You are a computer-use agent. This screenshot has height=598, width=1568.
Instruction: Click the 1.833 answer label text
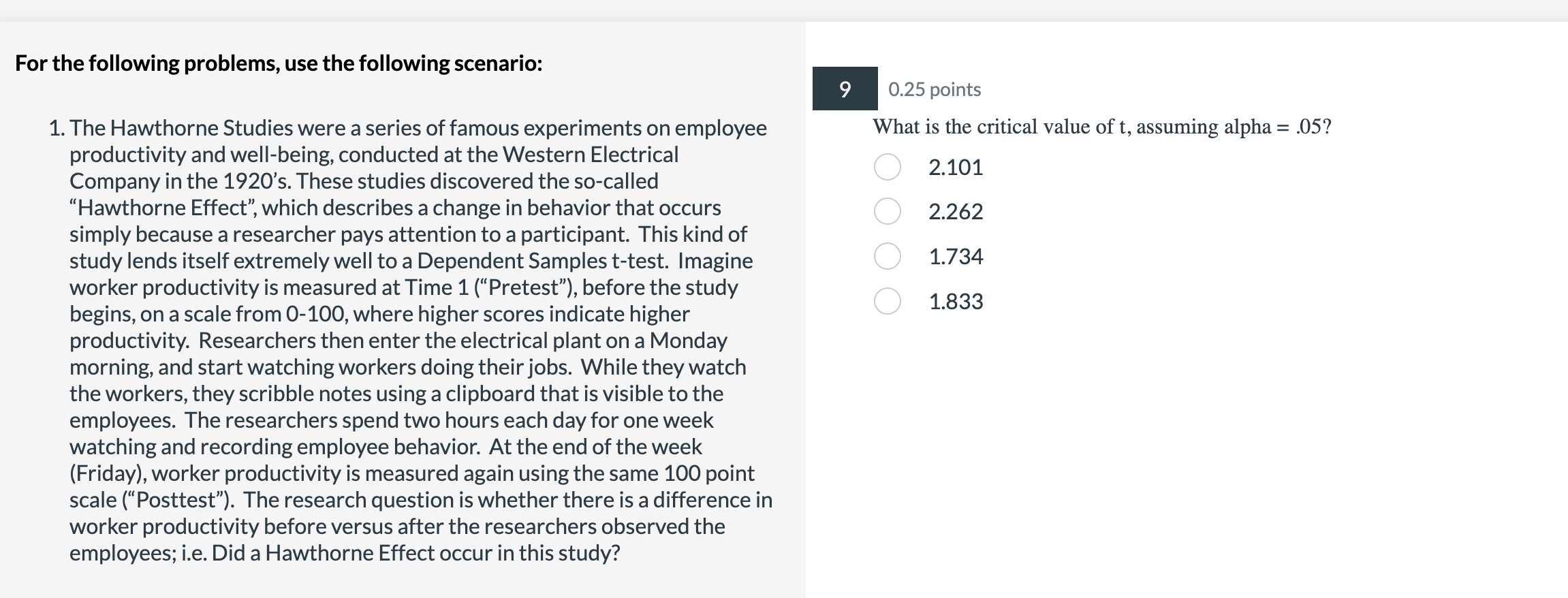(956, 302)
